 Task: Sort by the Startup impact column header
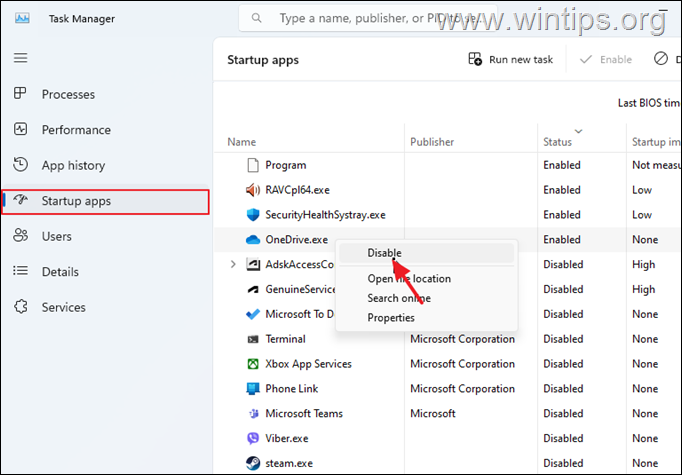pos(656,142)
